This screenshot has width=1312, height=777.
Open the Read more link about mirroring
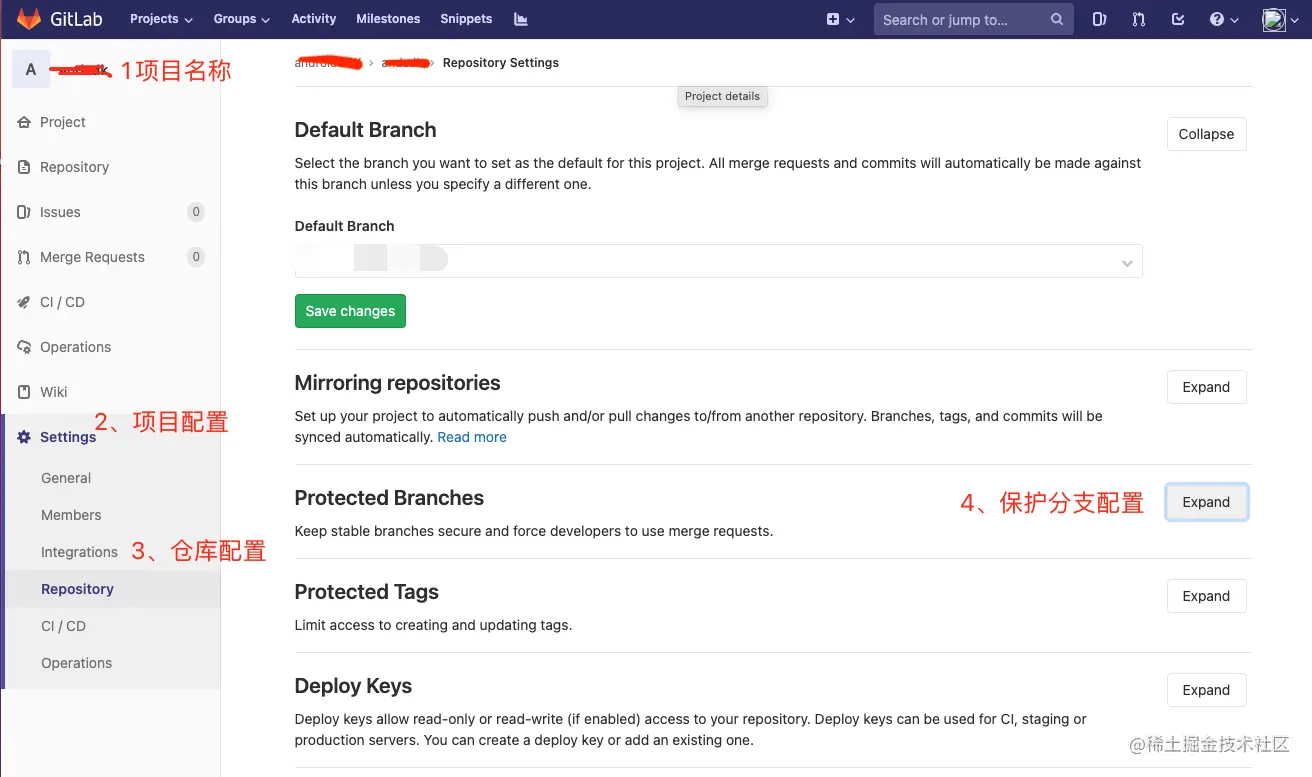(472, 437)
